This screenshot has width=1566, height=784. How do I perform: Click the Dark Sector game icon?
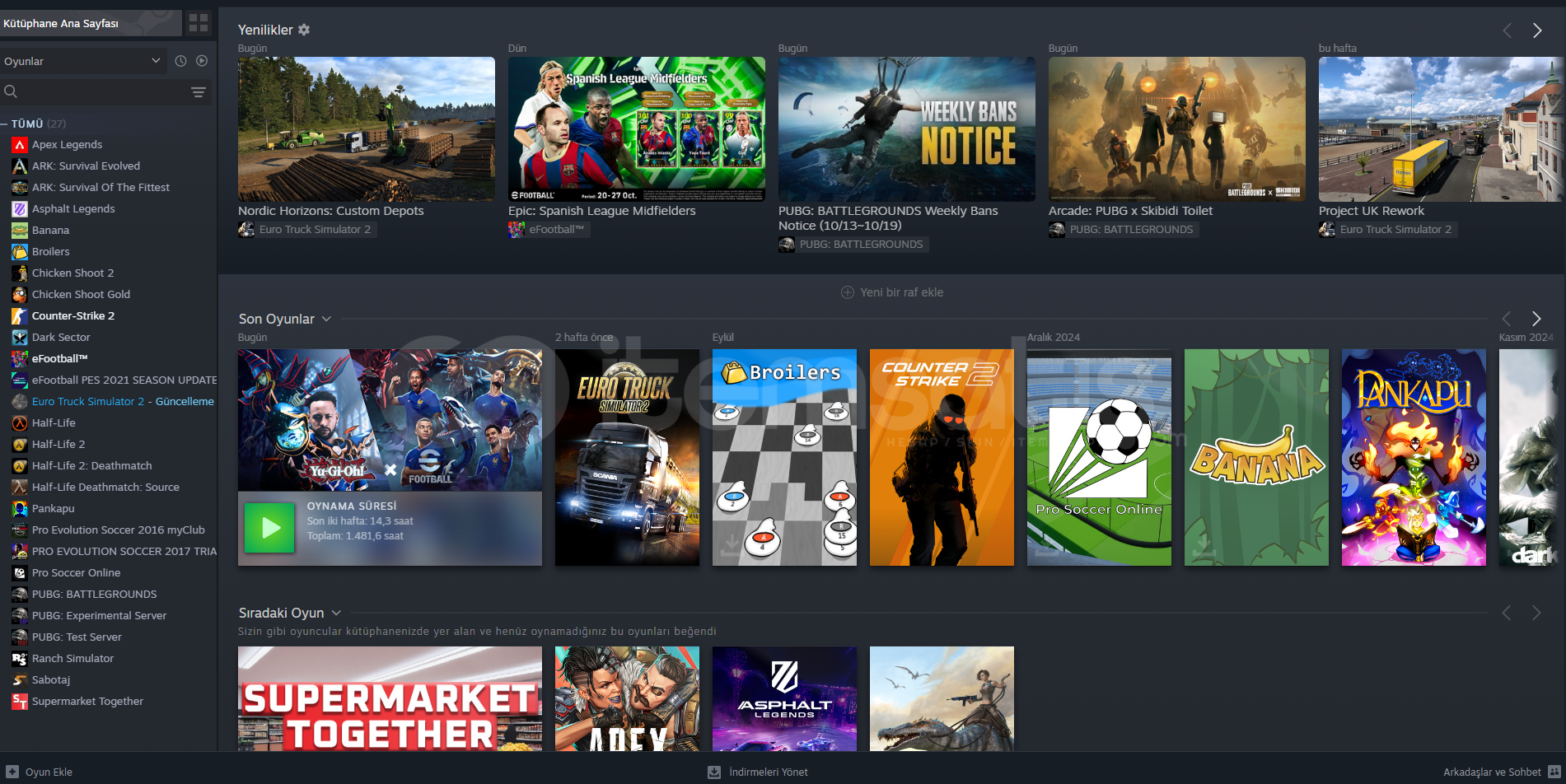point(20,338)
